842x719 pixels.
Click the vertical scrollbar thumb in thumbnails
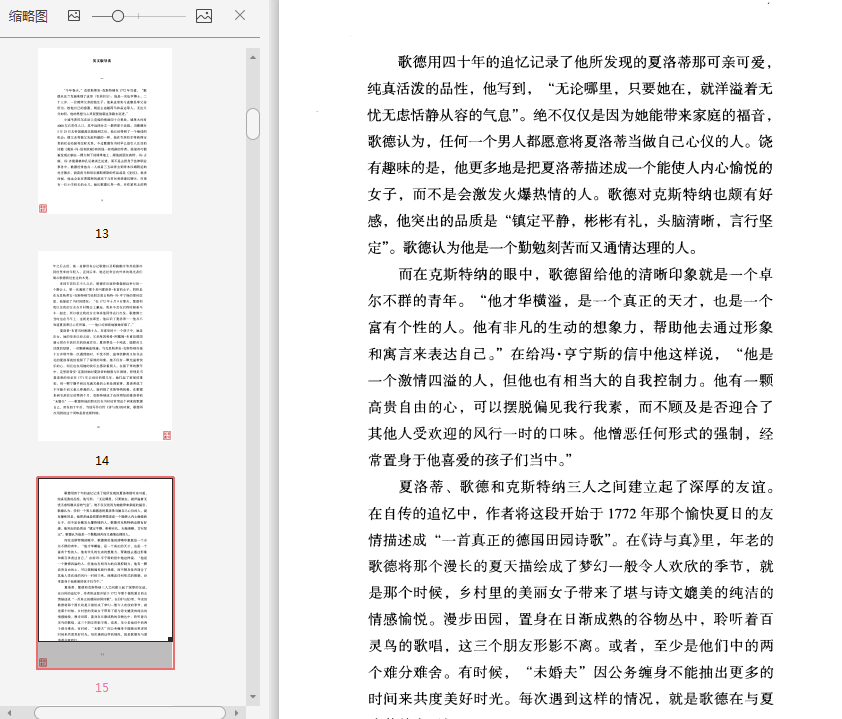253,124
